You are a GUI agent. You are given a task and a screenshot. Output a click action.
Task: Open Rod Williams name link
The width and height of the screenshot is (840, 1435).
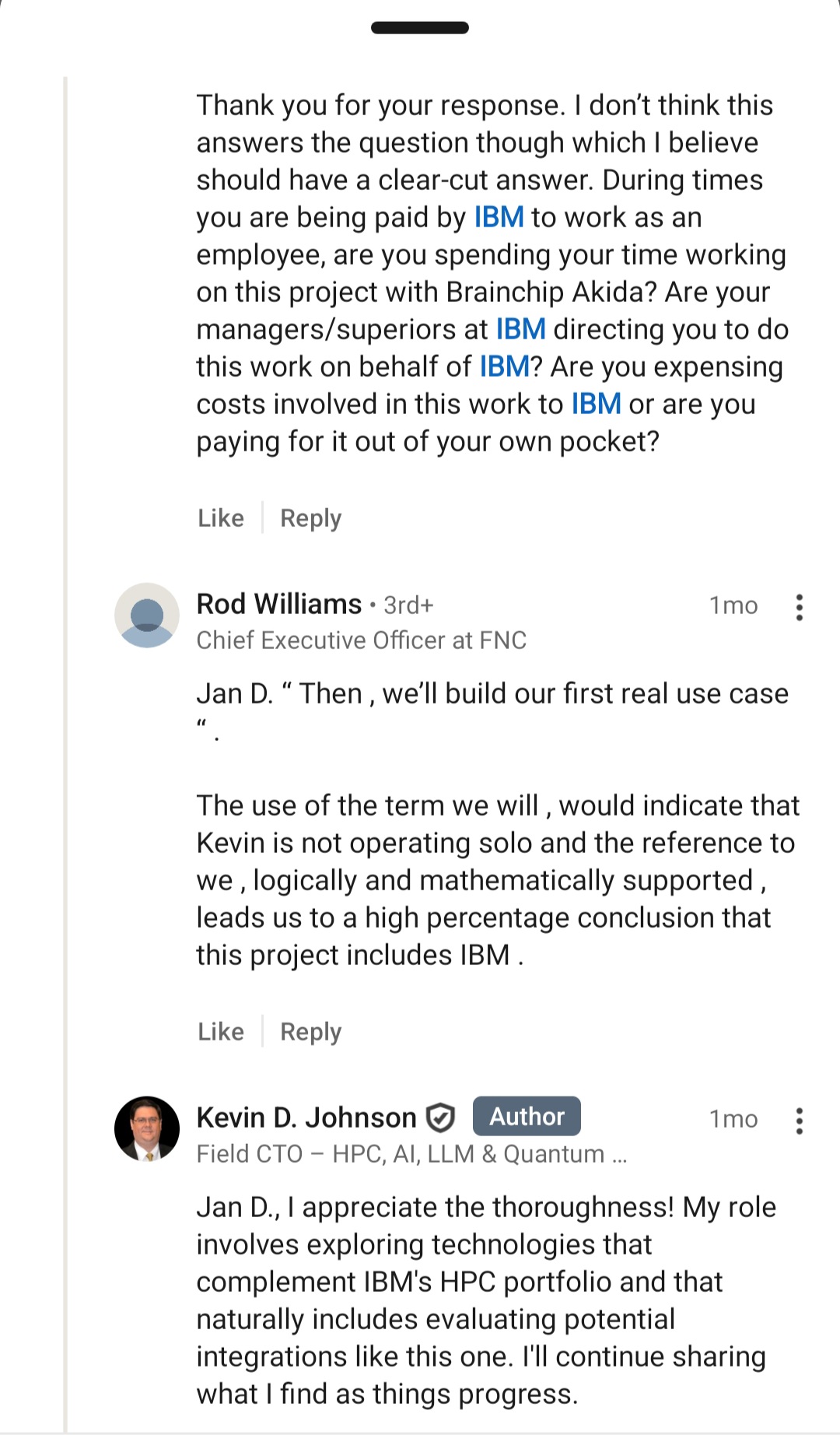(x=279, y=605)
